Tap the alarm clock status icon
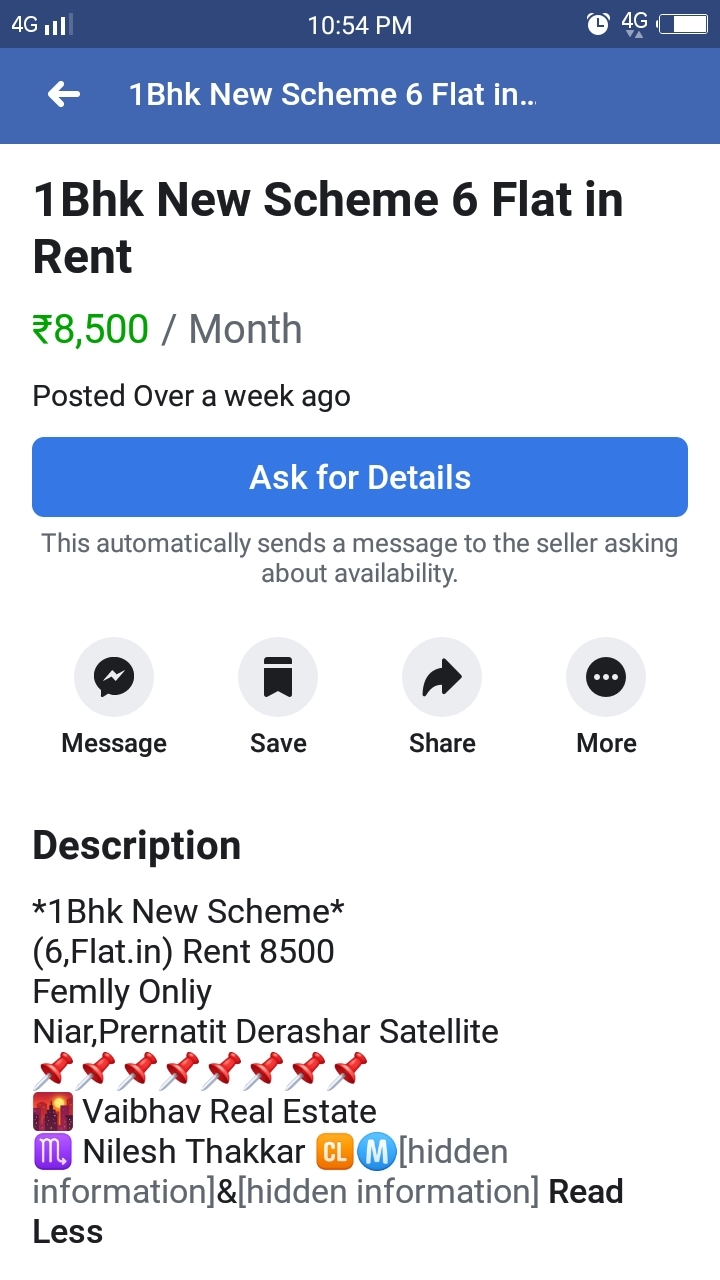This screenshot has width=720, height=1280. point(598,24)
